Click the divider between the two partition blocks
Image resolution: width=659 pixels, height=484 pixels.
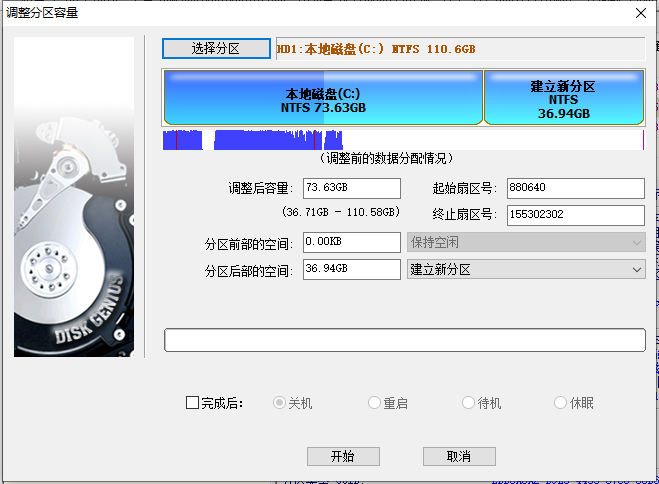pos(484,98)
